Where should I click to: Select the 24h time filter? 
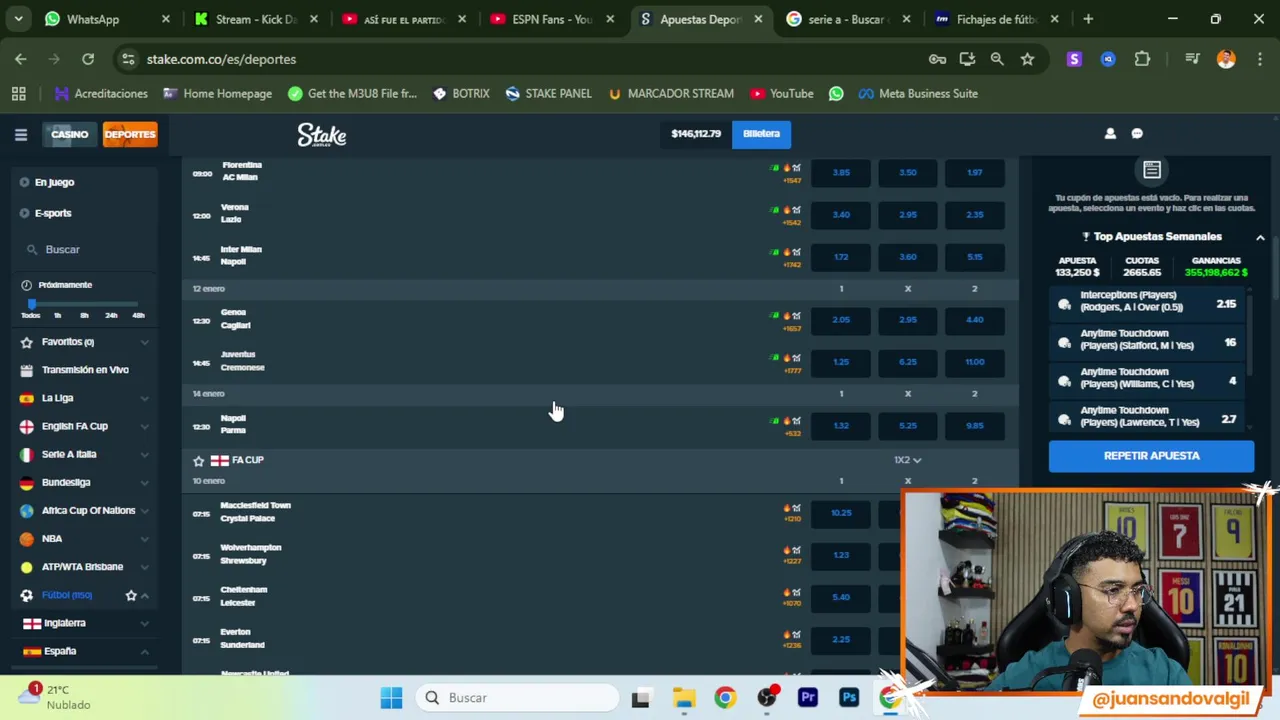(x=111, y=315)
